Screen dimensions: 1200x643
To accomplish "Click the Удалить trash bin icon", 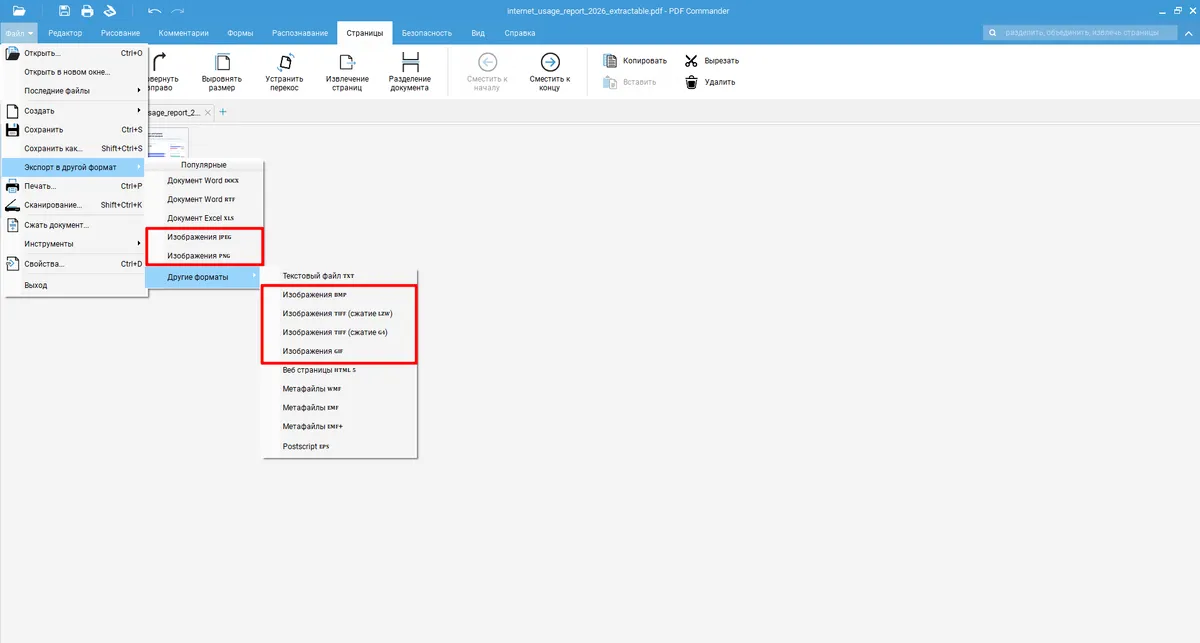I will coord(691,82).
